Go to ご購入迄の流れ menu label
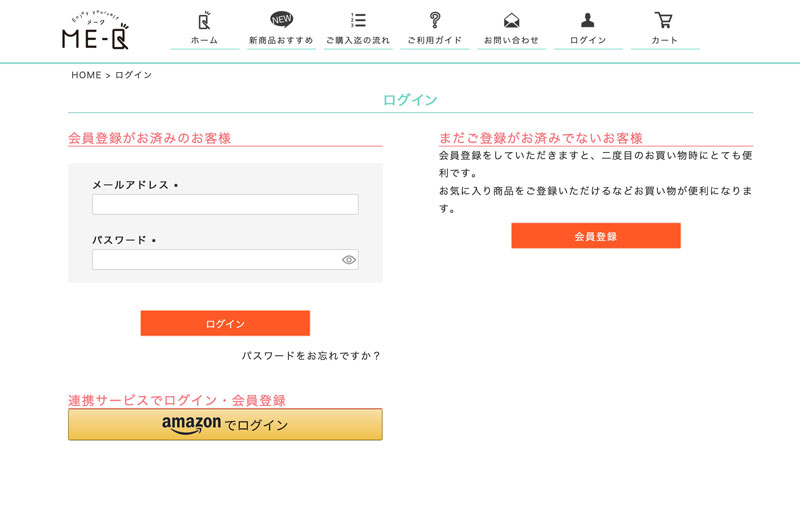Image resolution: width=800 pixels, height=531 pixels. coord(358,40)
